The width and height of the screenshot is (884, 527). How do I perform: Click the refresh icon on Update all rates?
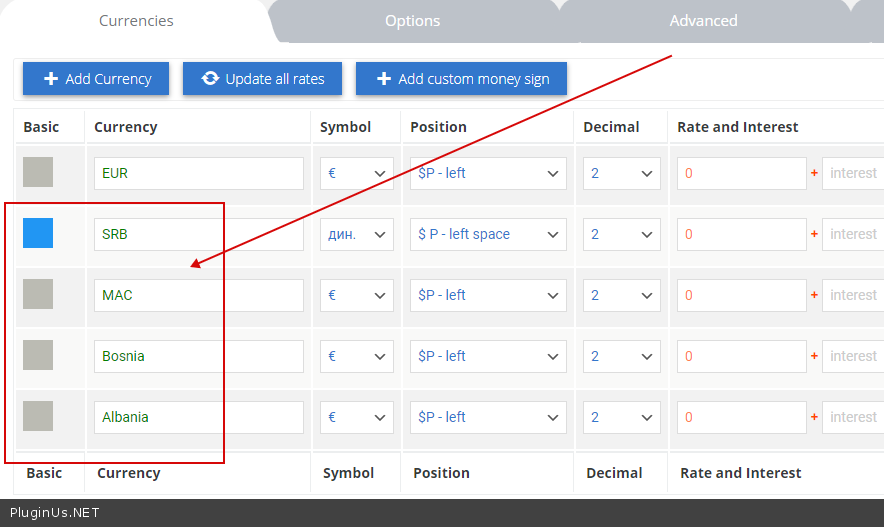[210, 79]
